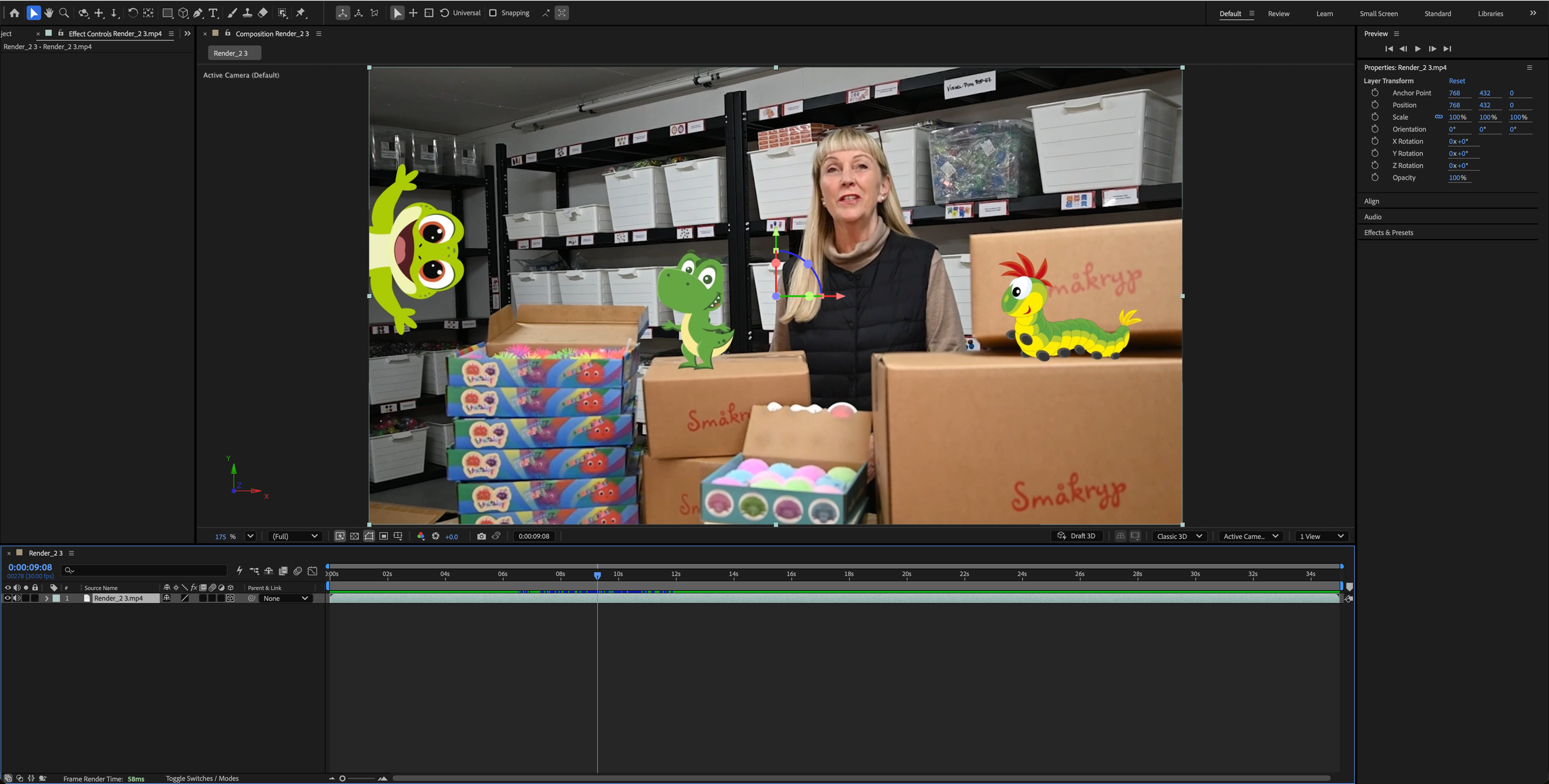Select the Orbit camera tool
1549x784 pixels.
pos(84,13)
